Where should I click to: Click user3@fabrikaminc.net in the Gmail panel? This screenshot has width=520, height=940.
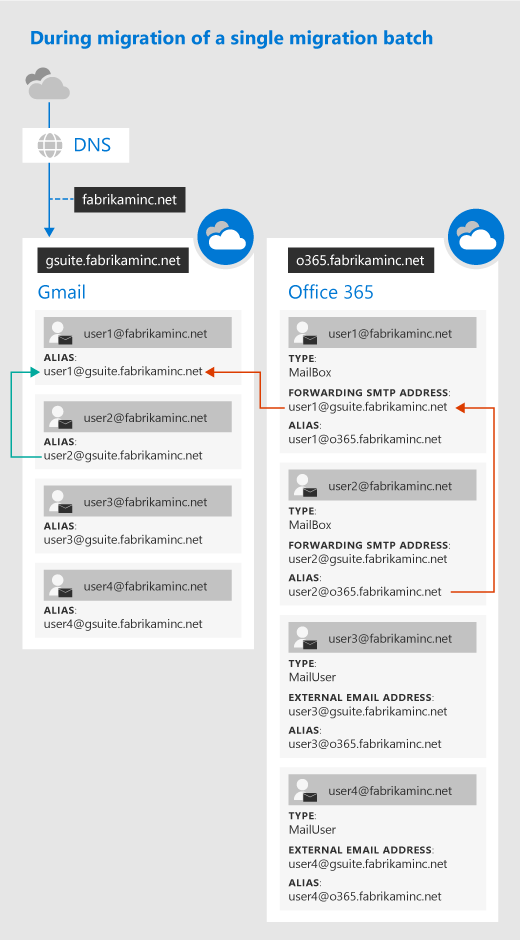click(x=146, y=502)
